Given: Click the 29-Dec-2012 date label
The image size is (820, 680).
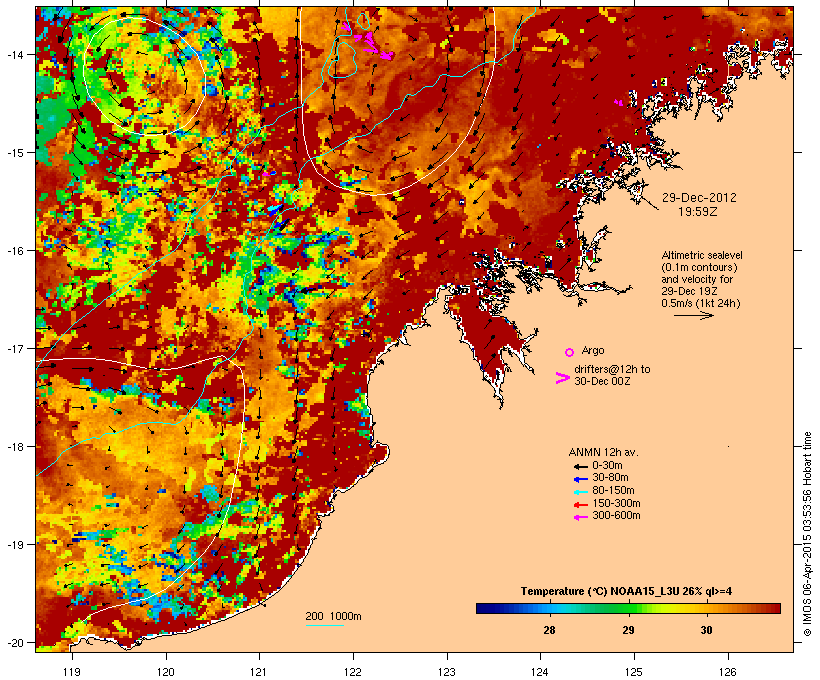Looking at the screenshot, I should coord(699,198).
